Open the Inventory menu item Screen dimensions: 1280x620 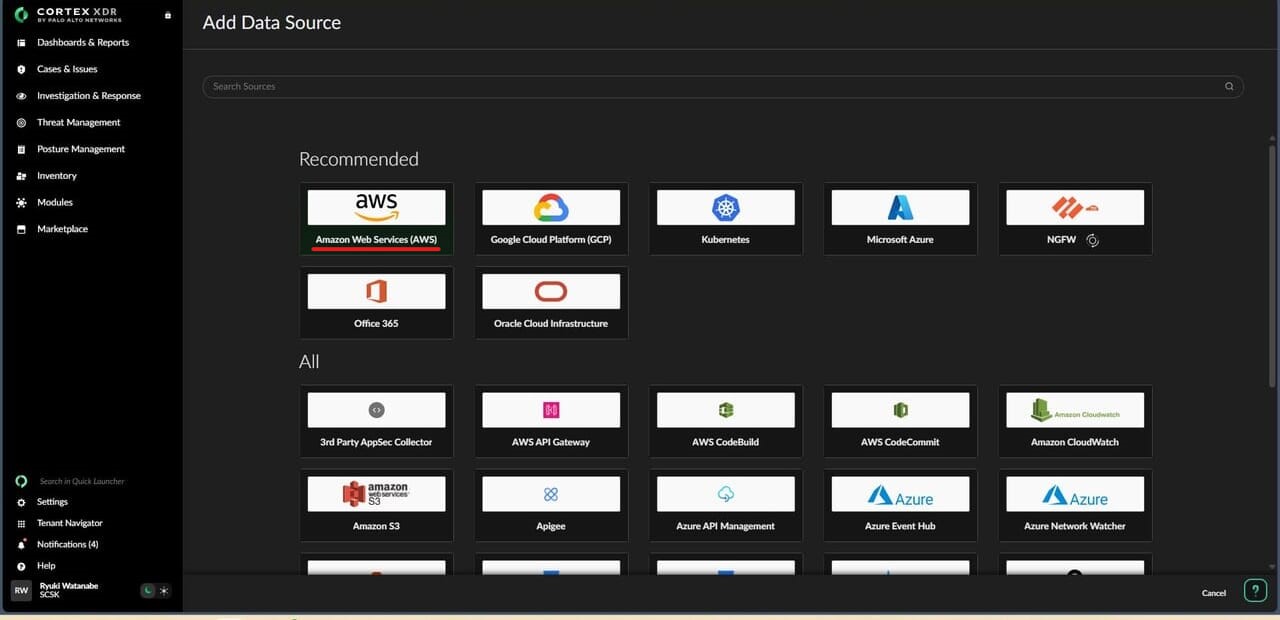(x=56, y=176)
